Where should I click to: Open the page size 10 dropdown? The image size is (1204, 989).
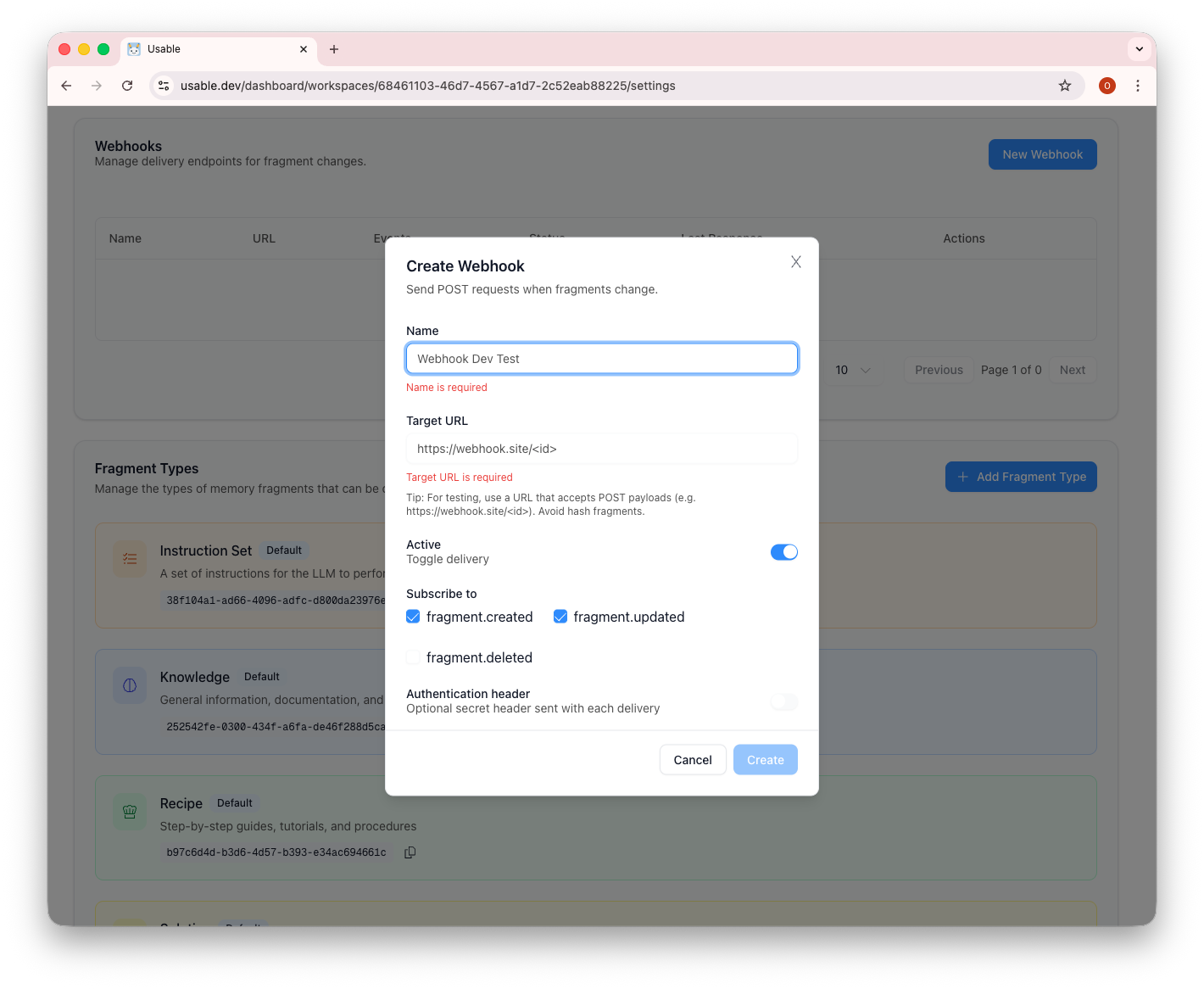point(851,370)
